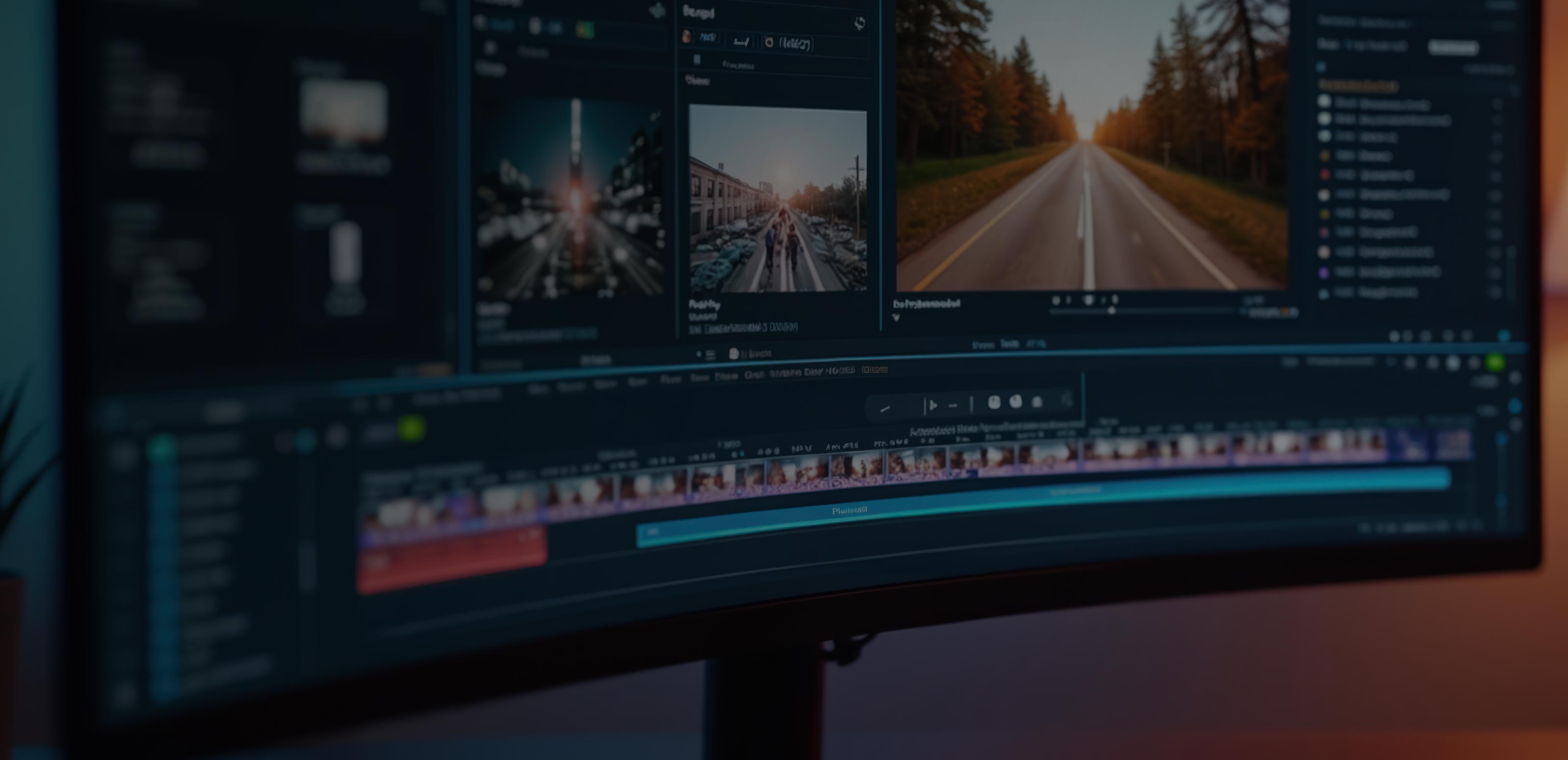Screen dimensions: 1568x760
Task: Open the night city street thumbnail
Action: coord(570,199)
